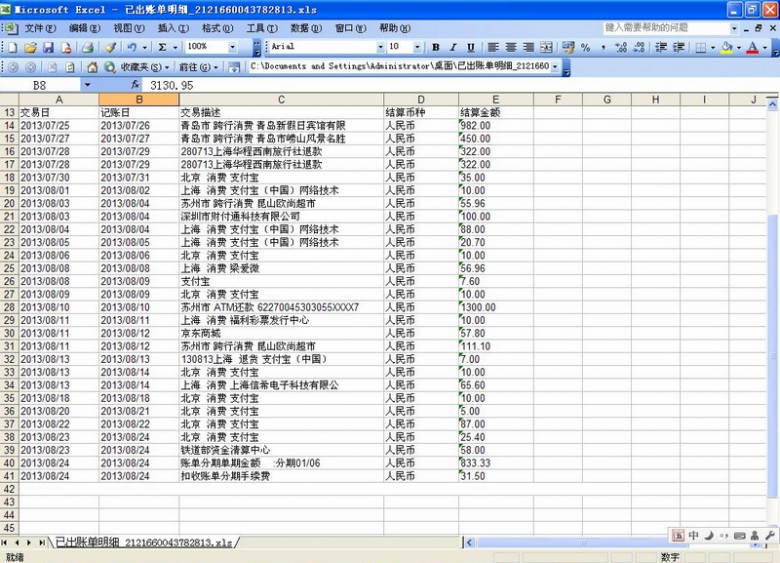
Task: Select the Format Painter brush
Action: pyautogui.click(x=110, y=47)
